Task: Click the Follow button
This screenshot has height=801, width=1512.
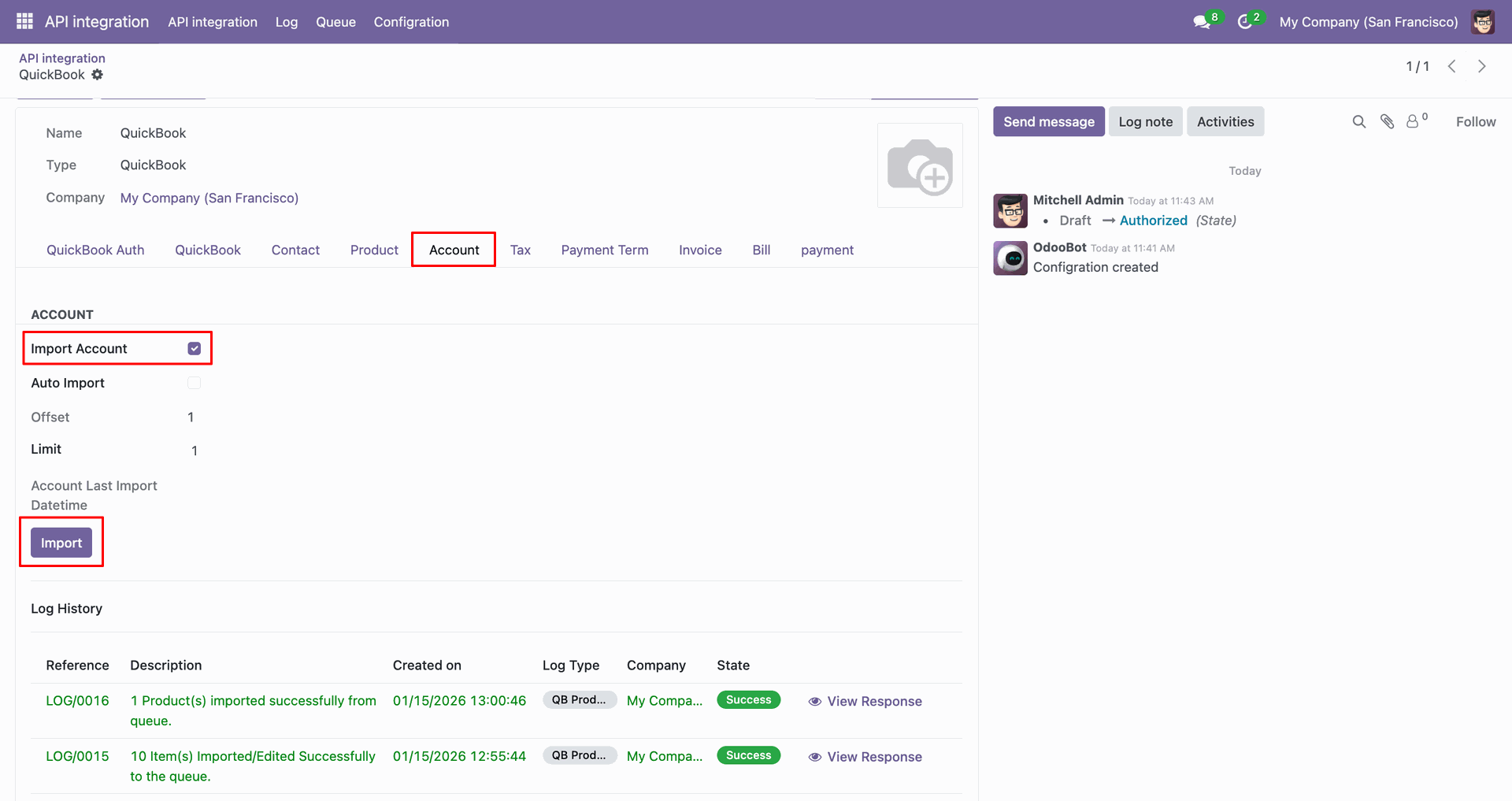Action: click(x=1476, y=121)
